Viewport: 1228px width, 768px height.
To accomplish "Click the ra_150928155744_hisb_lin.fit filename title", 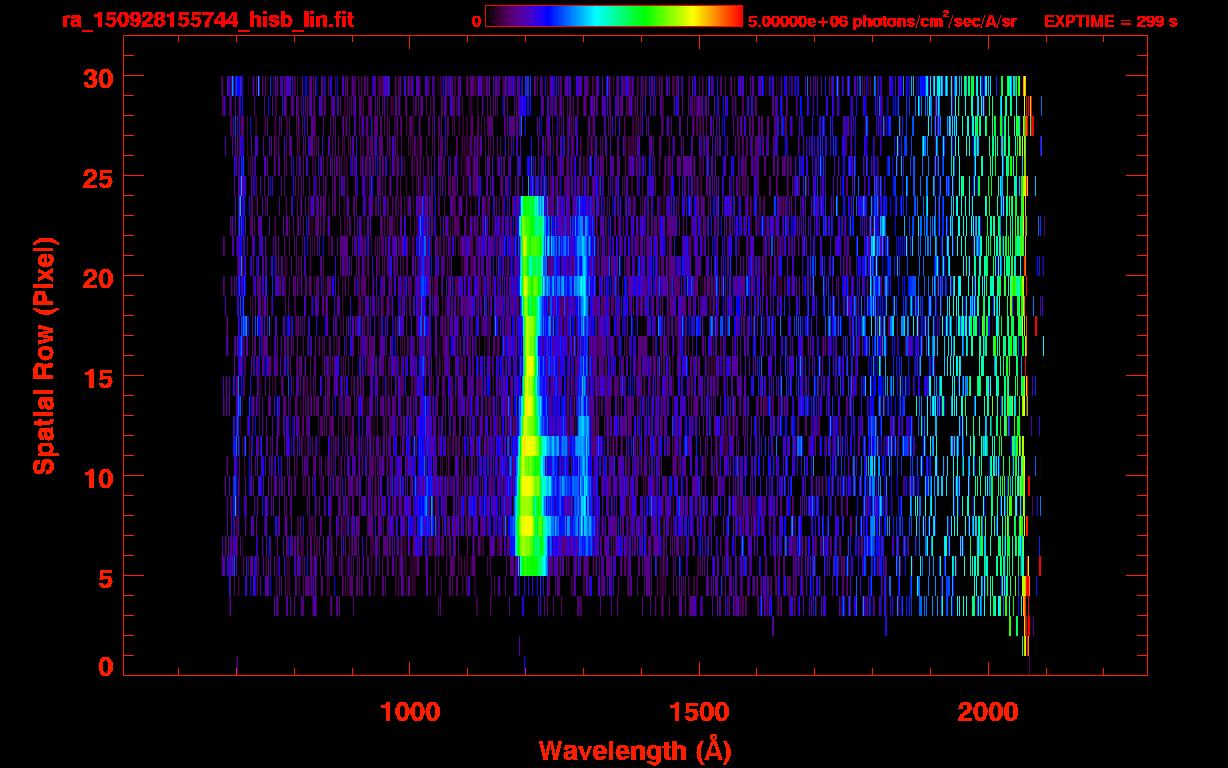I will [207, 20].
